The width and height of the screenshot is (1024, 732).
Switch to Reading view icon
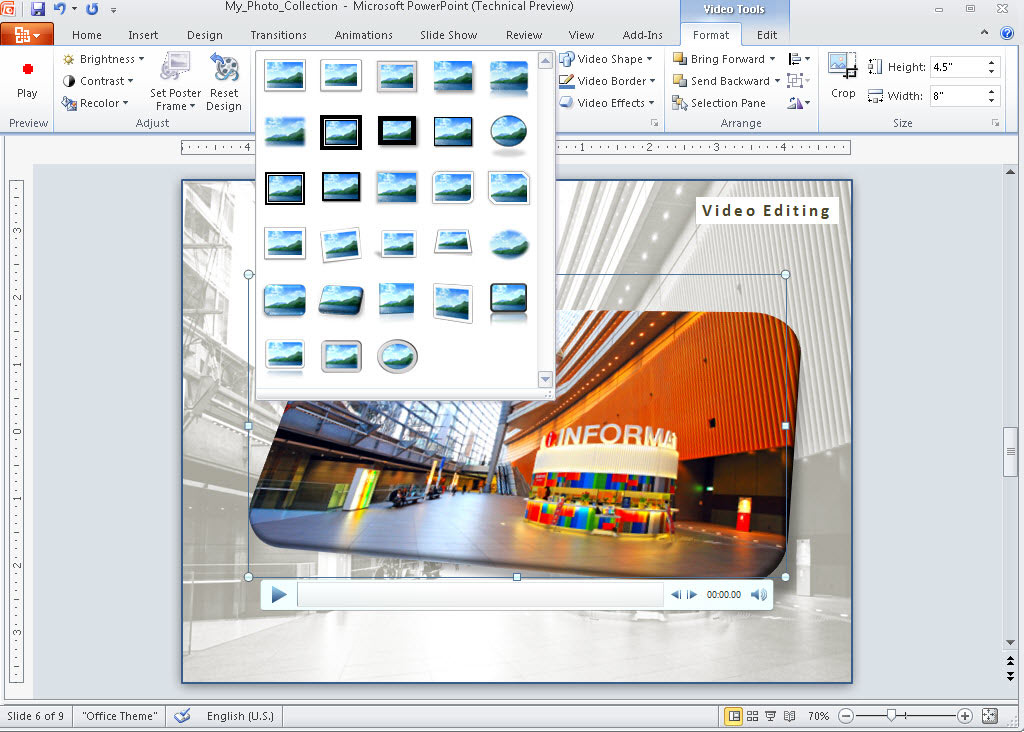tap(790, 716)
